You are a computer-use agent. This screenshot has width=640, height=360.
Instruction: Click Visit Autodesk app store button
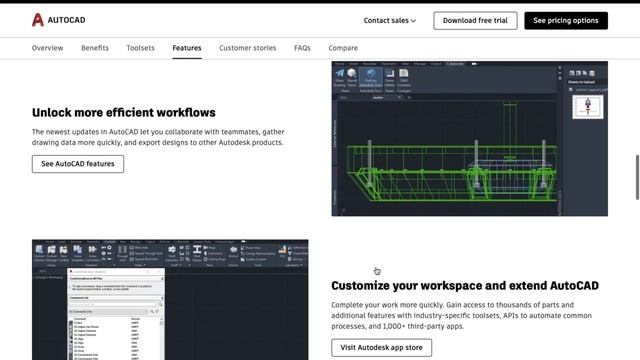pyautogui.click(x=381, y=347)
